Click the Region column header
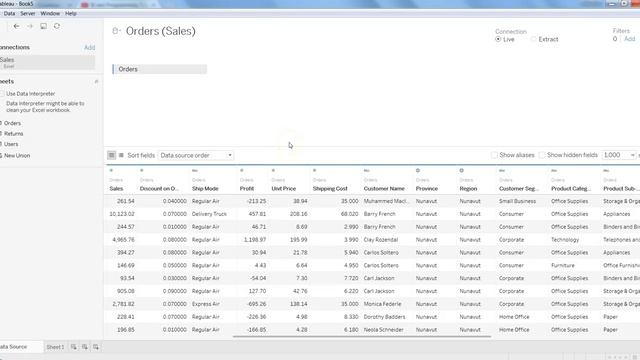This screenshot has width=640, height=360. tap(468, 189)
